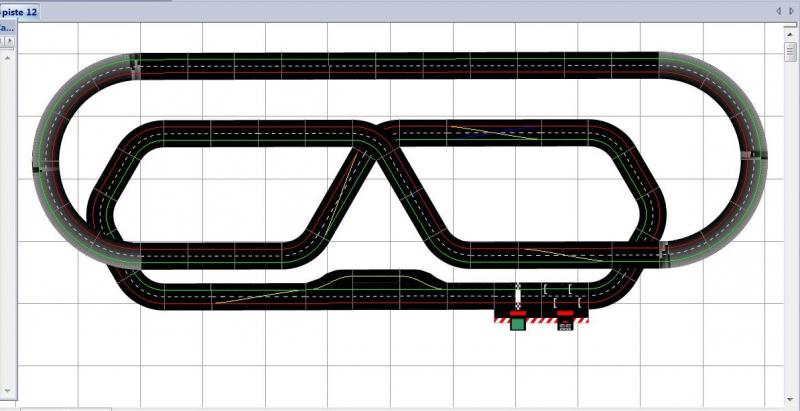Click the tab scroll left arrow
The height and width of the screenshot is (411, 800).
pyautogui.click(x=778, y=10)
